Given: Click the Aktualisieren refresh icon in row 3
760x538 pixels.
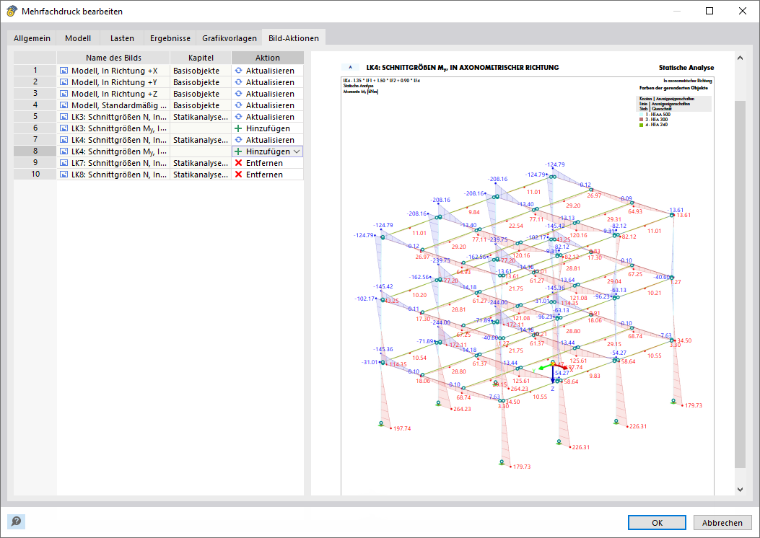Looking at the screenshot, I should [x=238, y=94].
